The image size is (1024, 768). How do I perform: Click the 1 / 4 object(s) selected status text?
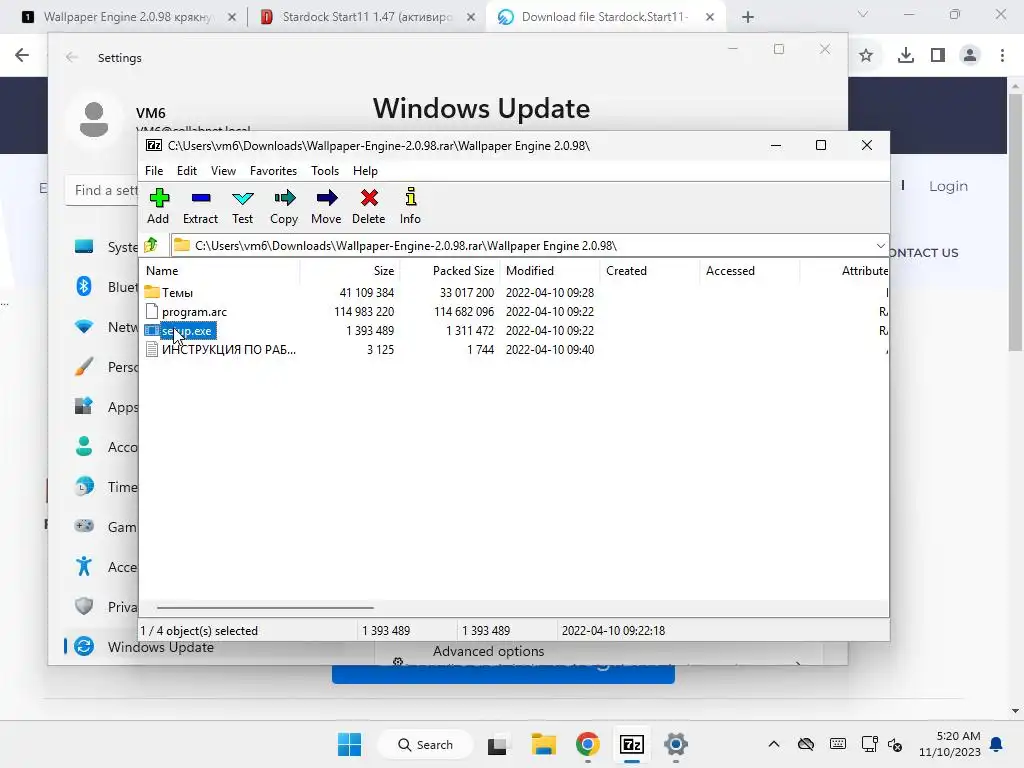[x=199, y=631]
